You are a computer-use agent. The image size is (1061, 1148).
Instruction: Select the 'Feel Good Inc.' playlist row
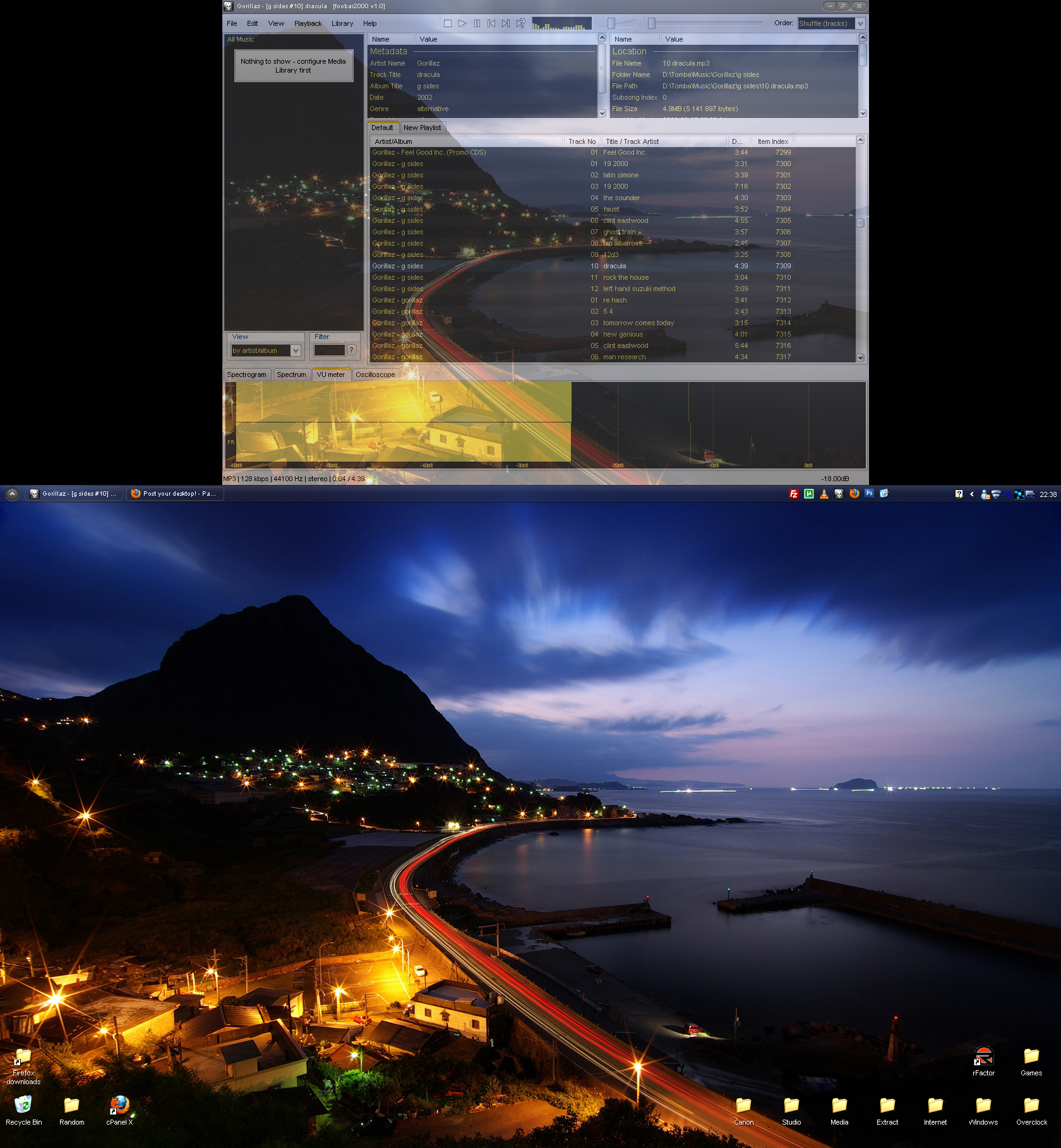[x=613, y=152]
